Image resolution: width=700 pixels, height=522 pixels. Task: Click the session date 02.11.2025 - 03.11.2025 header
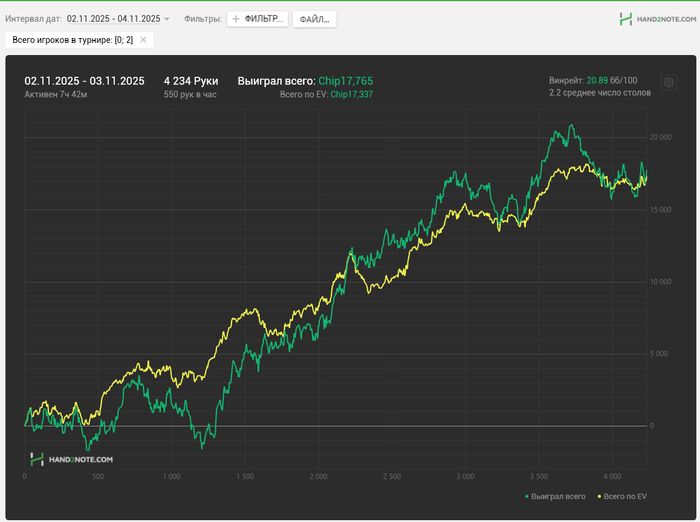[x=84, y=81]
